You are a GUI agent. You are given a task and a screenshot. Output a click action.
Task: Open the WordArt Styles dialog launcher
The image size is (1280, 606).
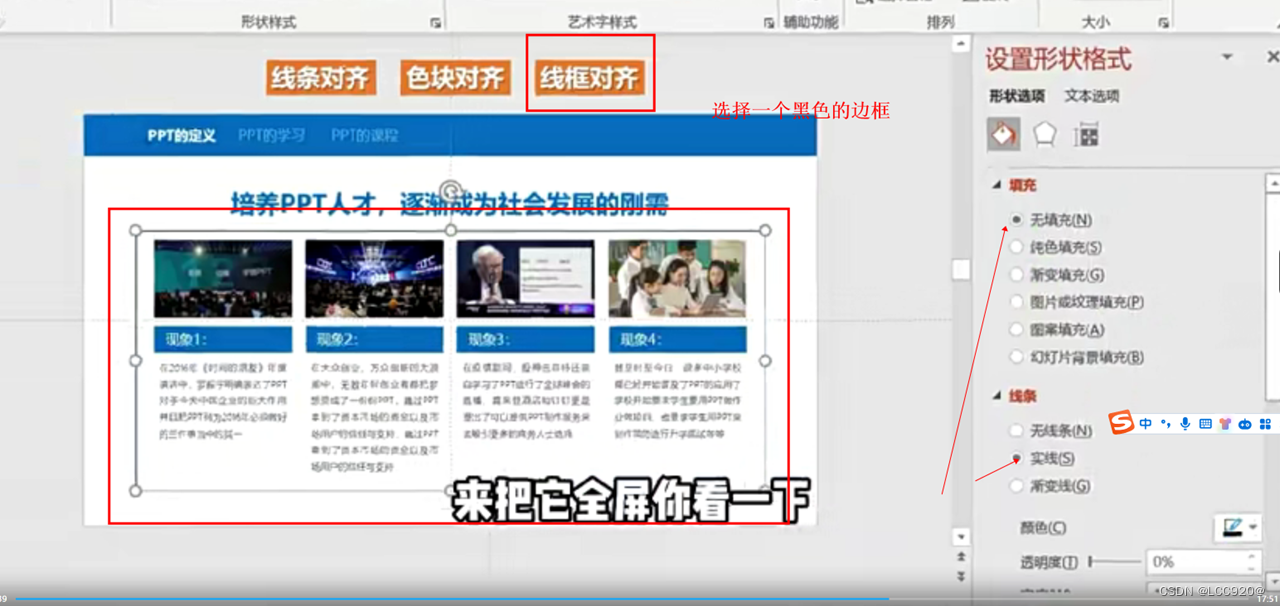coord(768,22)
